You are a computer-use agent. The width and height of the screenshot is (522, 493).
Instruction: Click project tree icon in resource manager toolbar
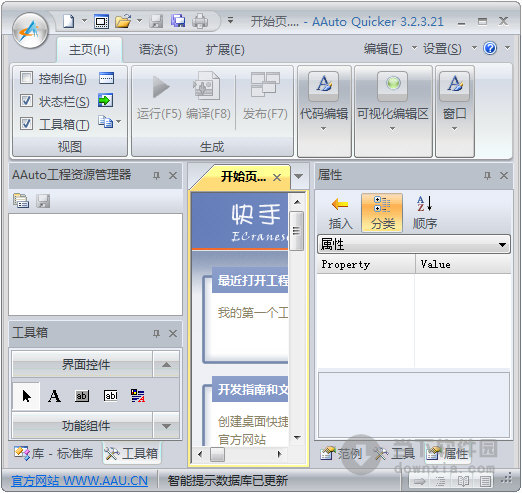click(21, 201)
